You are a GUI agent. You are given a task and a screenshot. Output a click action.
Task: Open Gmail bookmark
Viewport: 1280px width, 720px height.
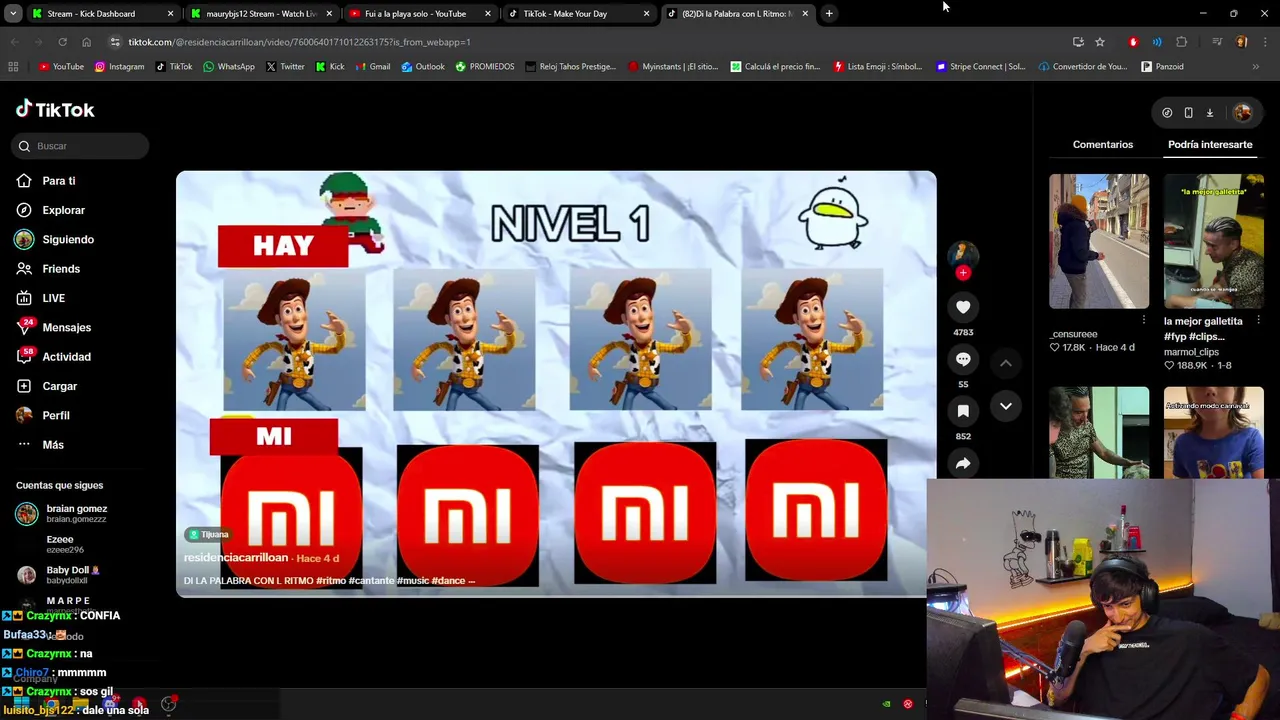[x=373, y=67]
